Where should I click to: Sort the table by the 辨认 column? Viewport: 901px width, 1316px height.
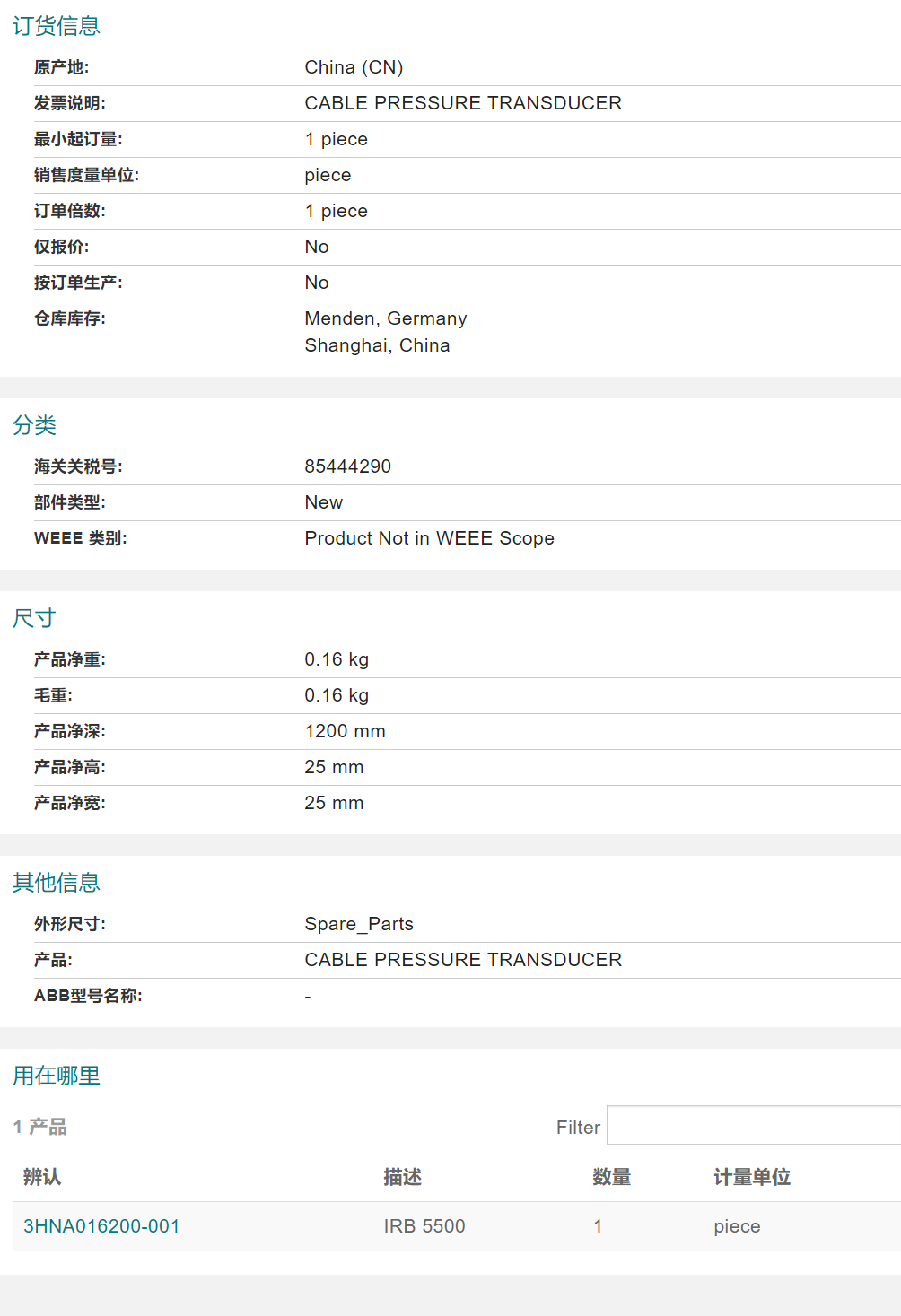[x=42, y=1177]
